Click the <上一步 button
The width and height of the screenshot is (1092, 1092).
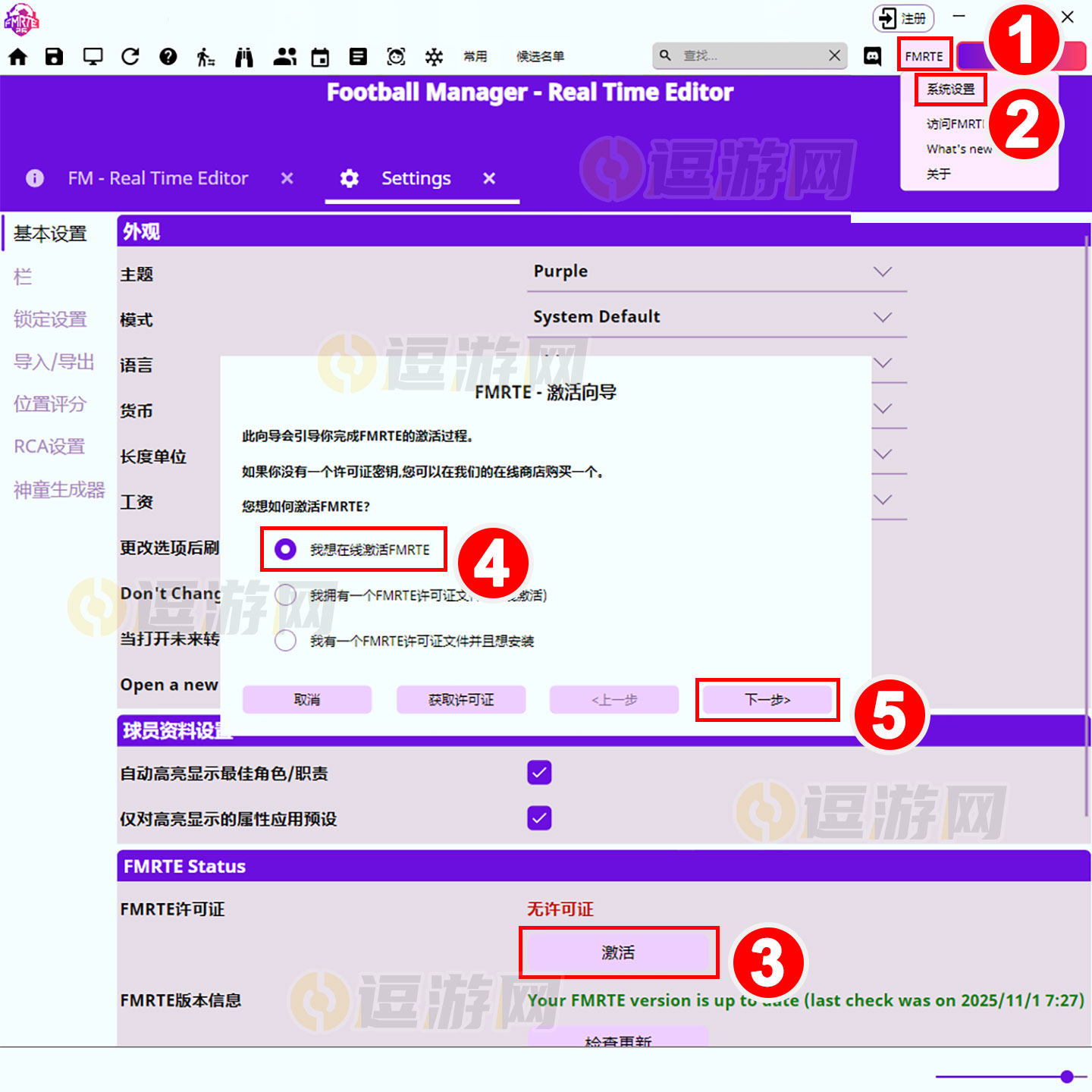[x=614, y=699]
